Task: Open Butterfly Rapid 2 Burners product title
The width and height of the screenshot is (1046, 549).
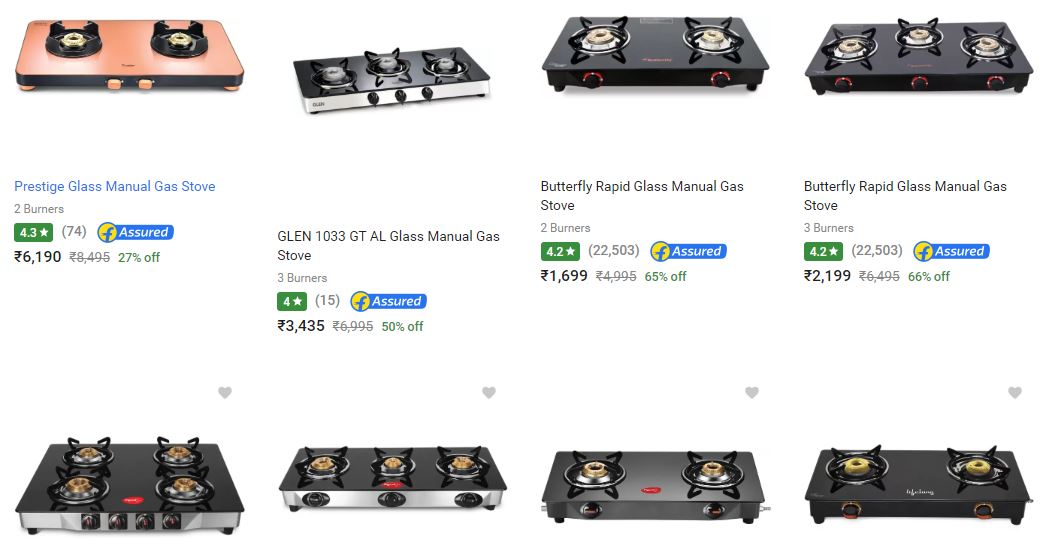Action: (x=642, y=195)
